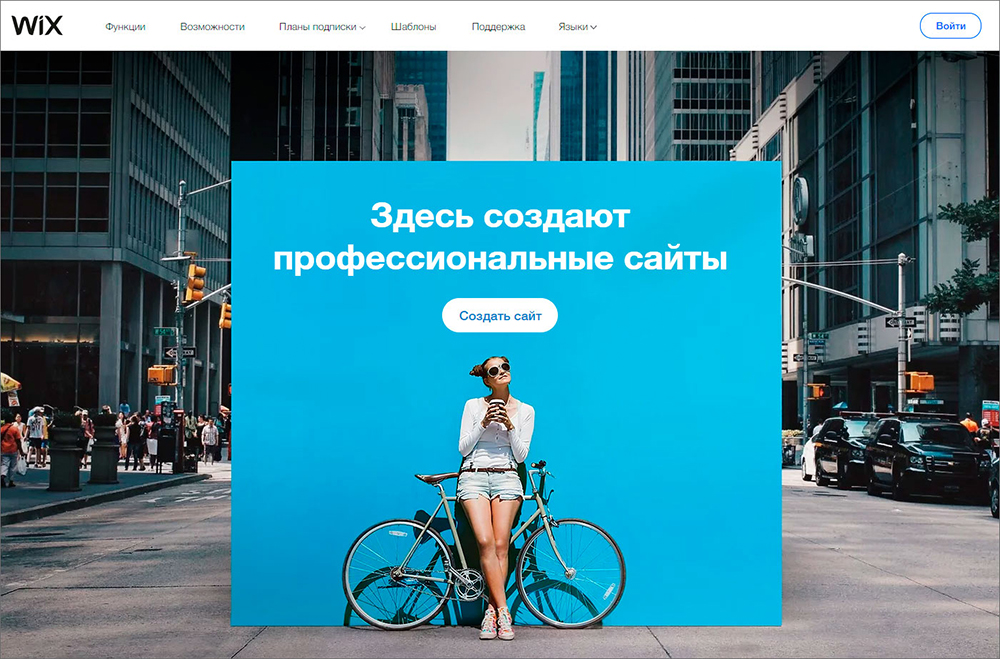Open the Поддержка link
Screen dimensions: 1000x659
tap(498, 27)
